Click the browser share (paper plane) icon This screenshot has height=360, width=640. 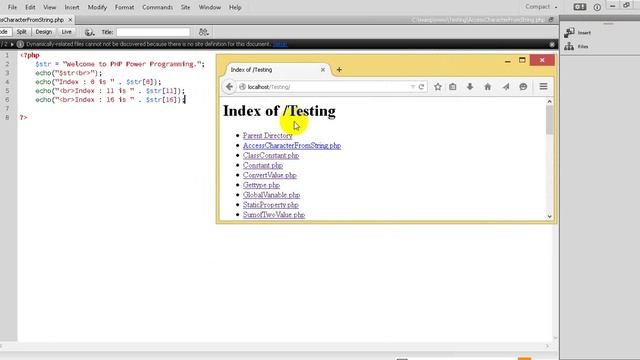[506, 87]
